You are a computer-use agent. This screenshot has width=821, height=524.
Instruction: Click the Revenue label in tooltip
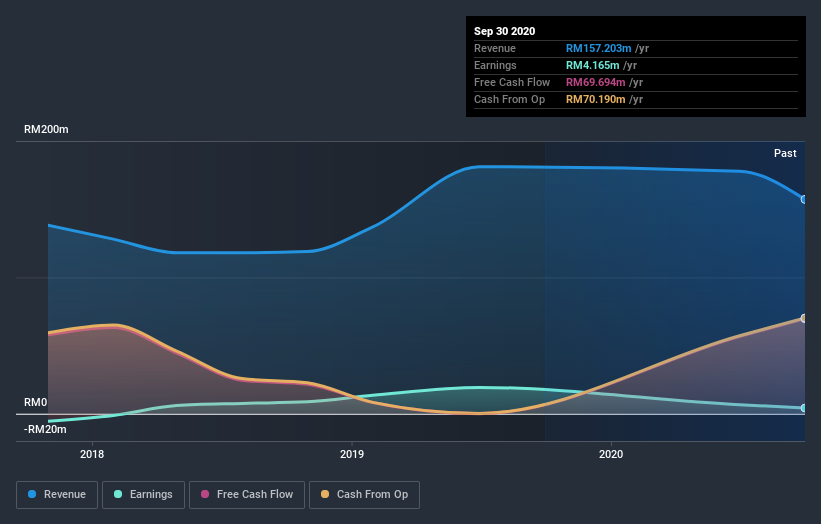tap(495, 48)
